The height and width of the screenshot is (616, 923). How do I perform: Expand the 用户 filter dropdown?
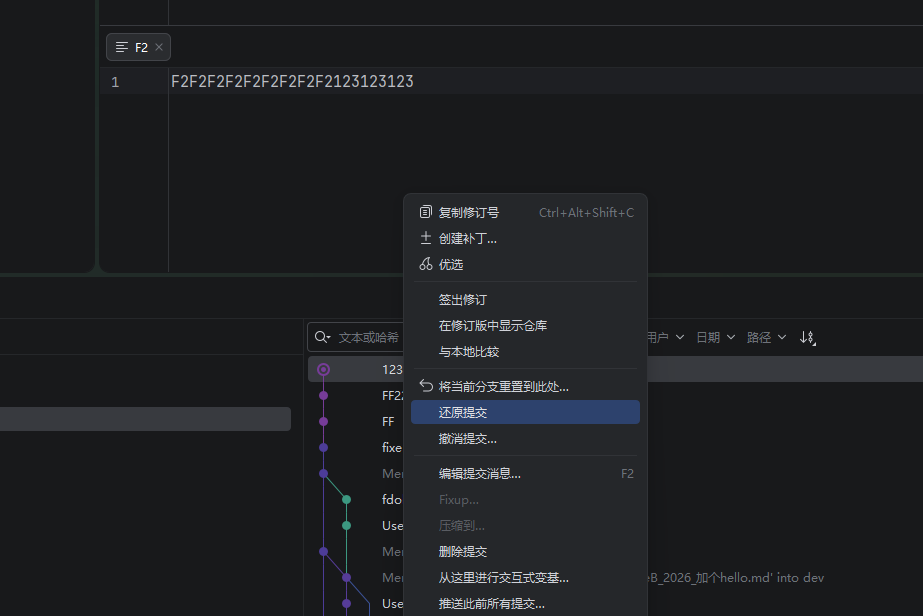665,337
